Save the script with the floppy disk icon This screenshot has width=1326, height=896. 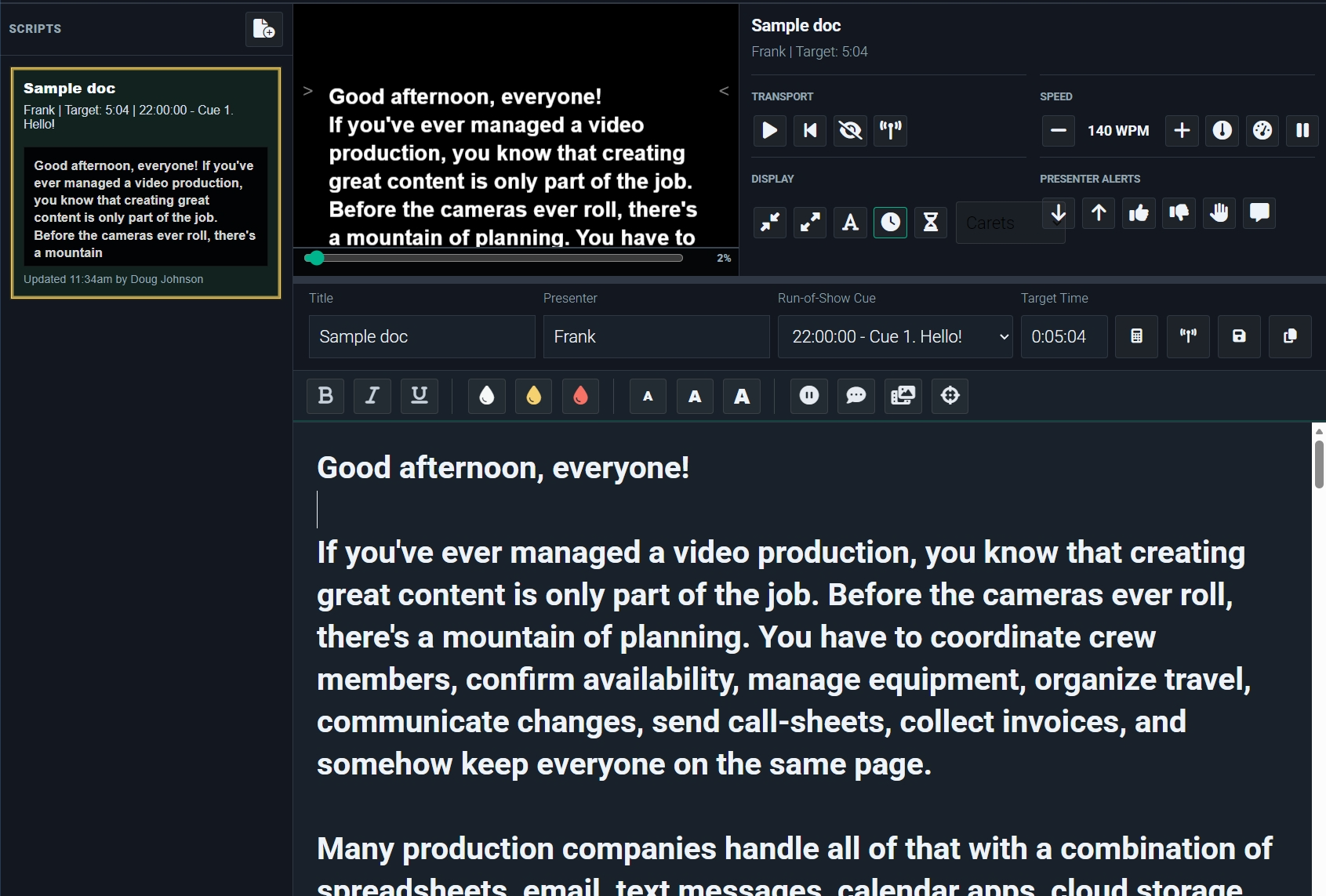[1239, 336]
